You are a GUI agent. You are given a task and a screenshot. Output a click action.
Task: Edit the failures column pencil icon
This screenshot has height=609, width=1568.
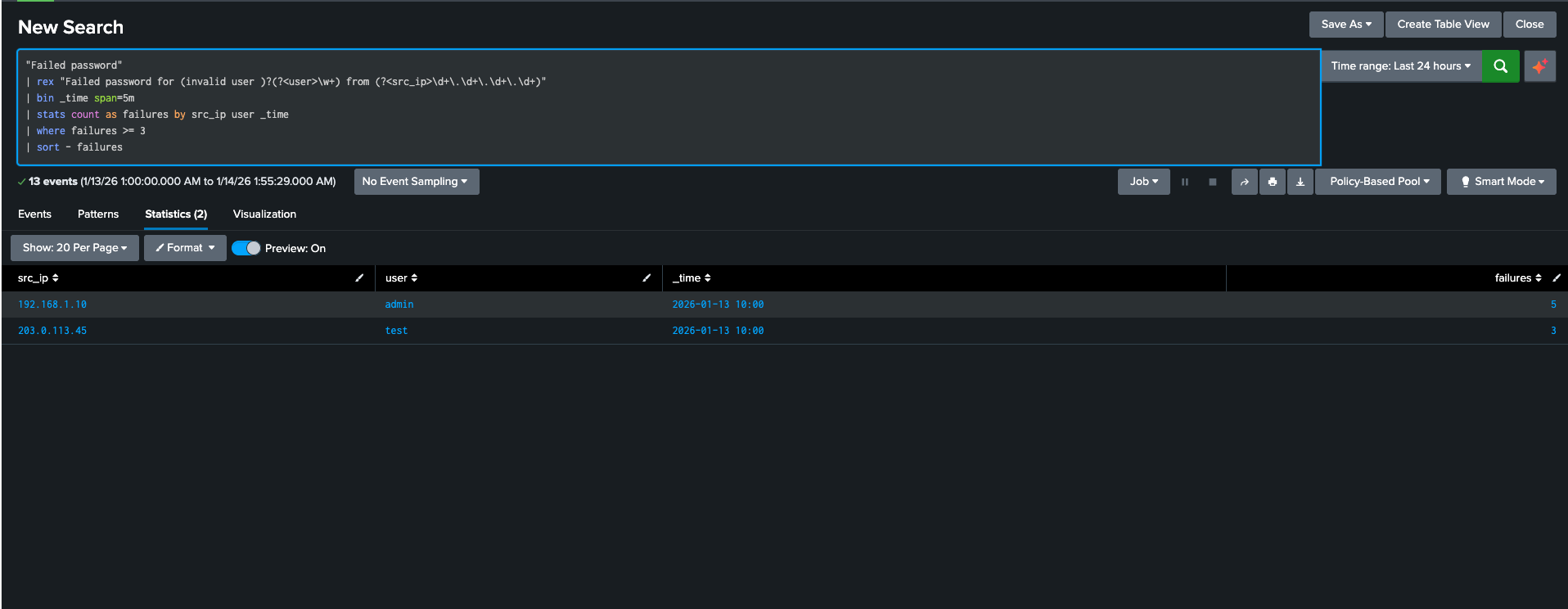[1557, 278]
